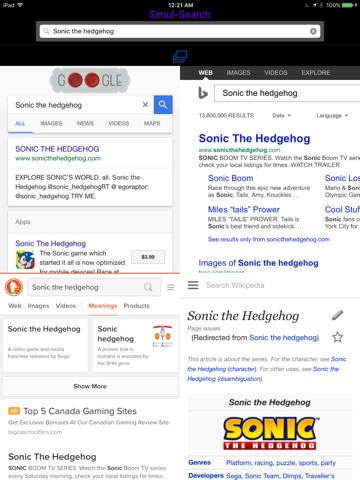Tap the Bing search input field
Screen dimensions: 360x480
point(287,93)
